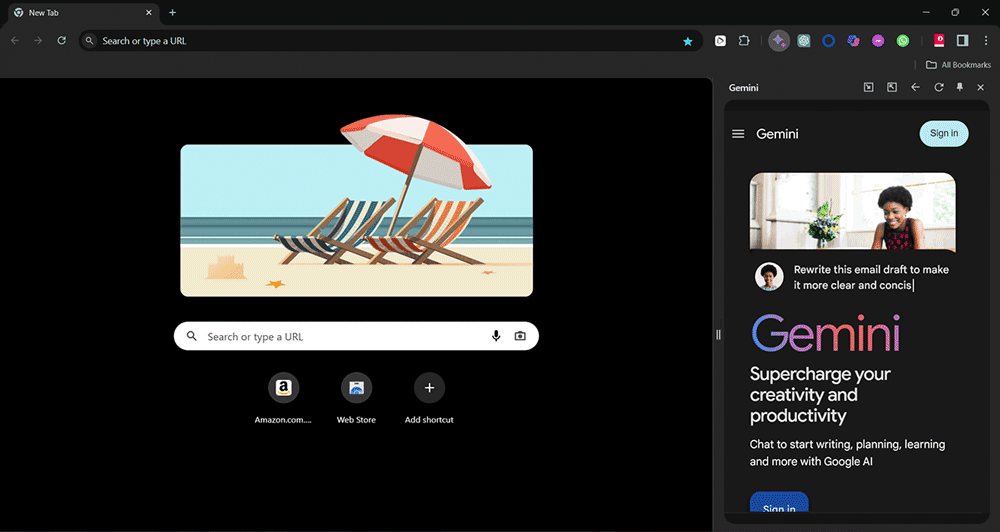This screenshot has height=532, width=1000.
Task: Open Chrome's three-dot menu
Action: click(984, 41)
